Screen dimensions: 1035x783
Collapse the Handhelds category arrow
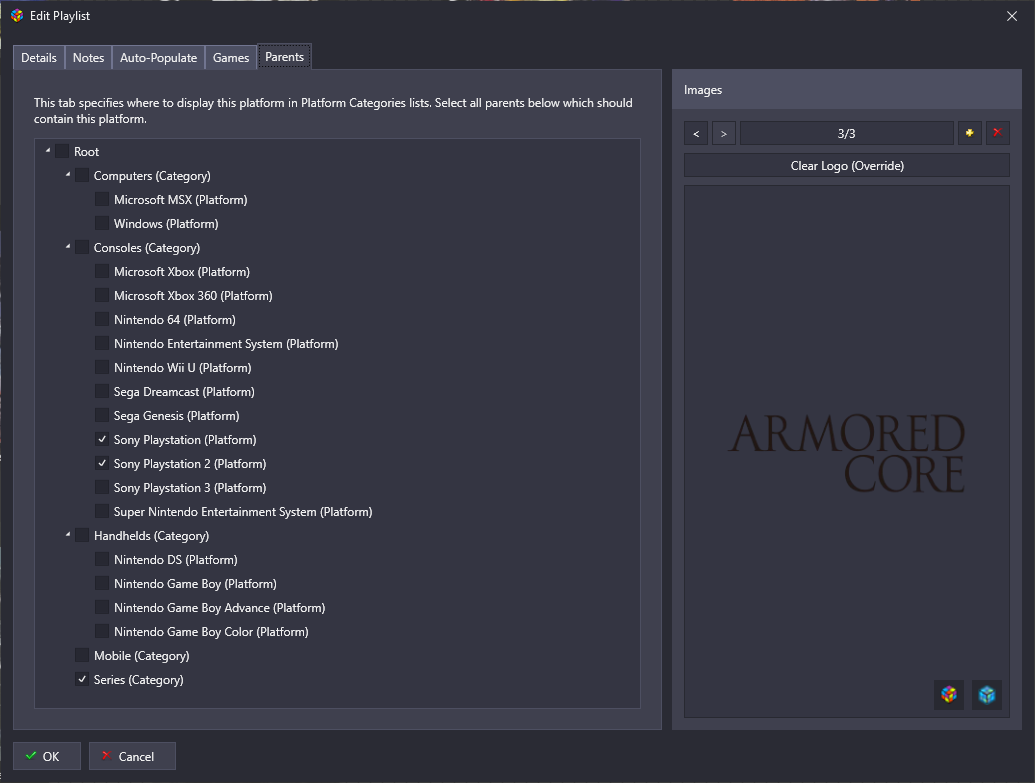pyautogui.click(x=68, y=535)
